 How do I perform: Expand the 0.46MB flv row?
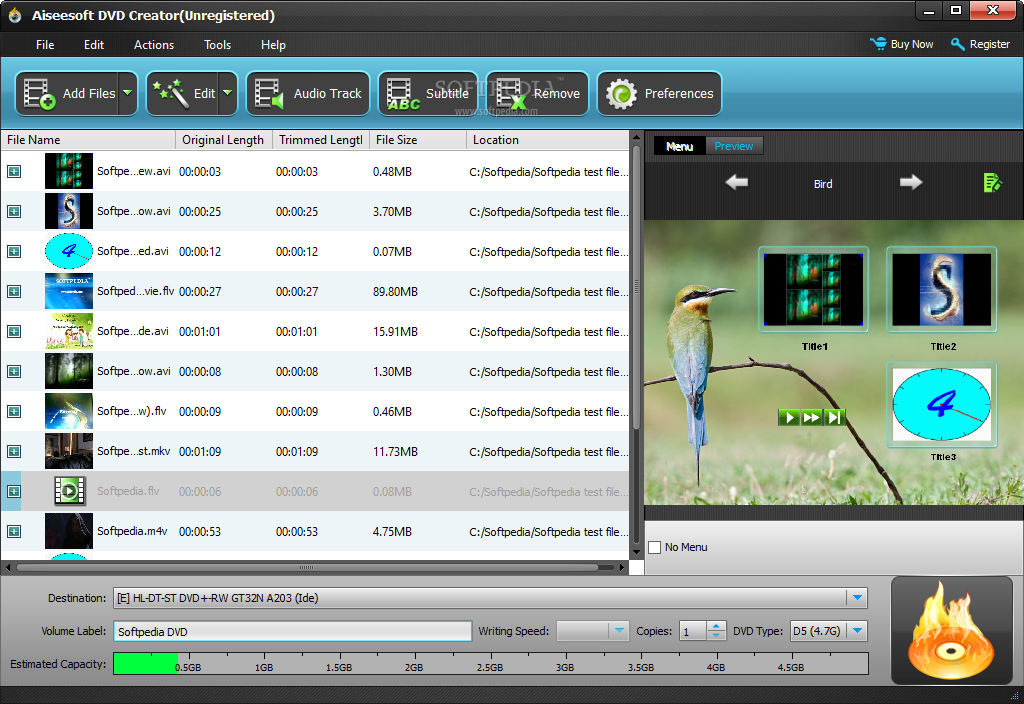(x=14, y=411)
